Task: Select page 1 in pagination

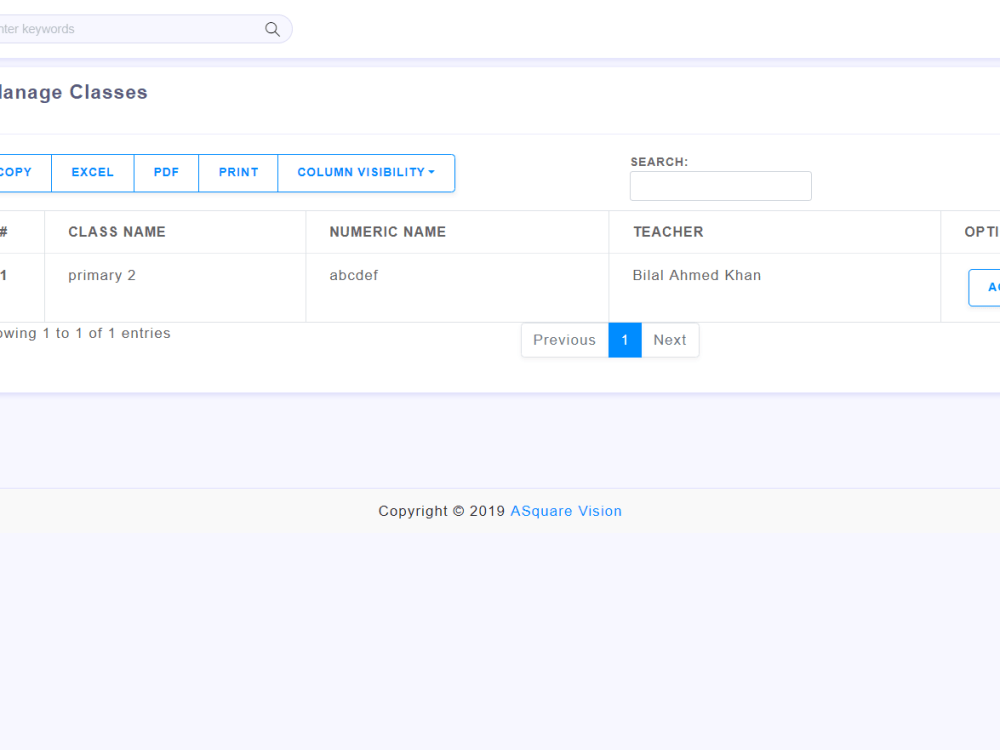Action: coord(625,340)
